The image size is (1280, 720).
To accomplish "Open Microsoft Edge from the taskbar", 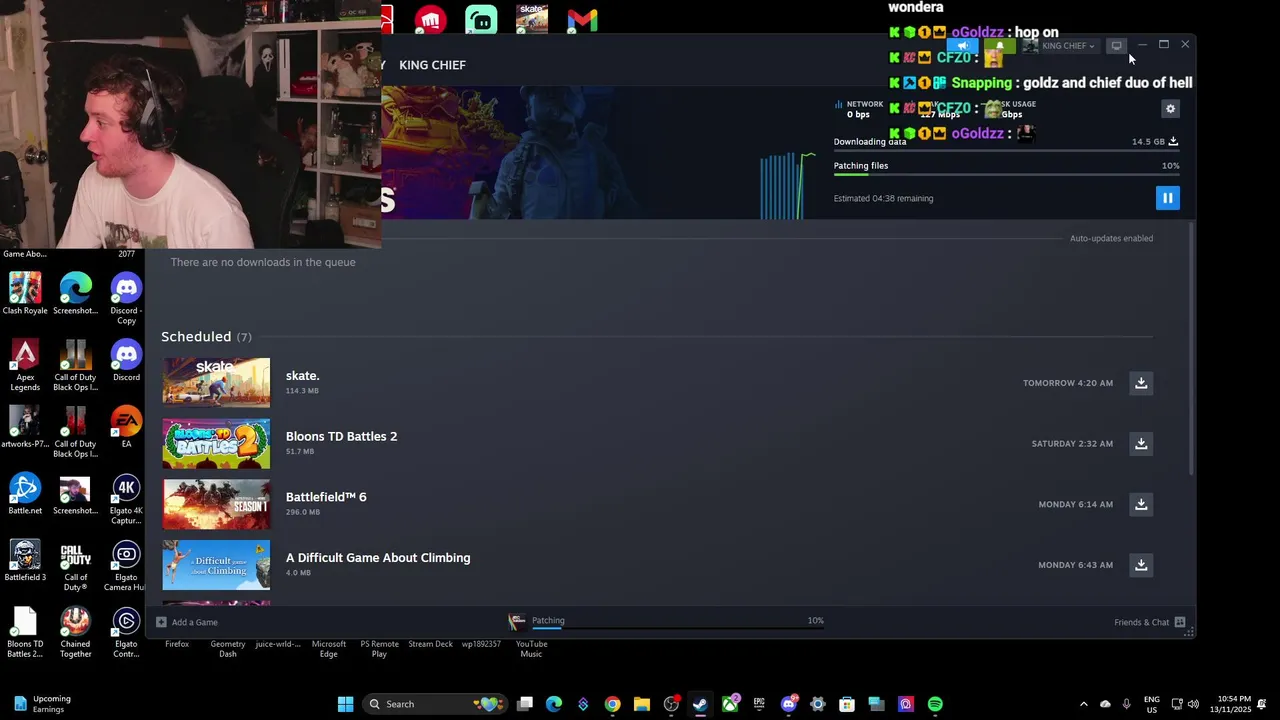I will tap(554, 704).
